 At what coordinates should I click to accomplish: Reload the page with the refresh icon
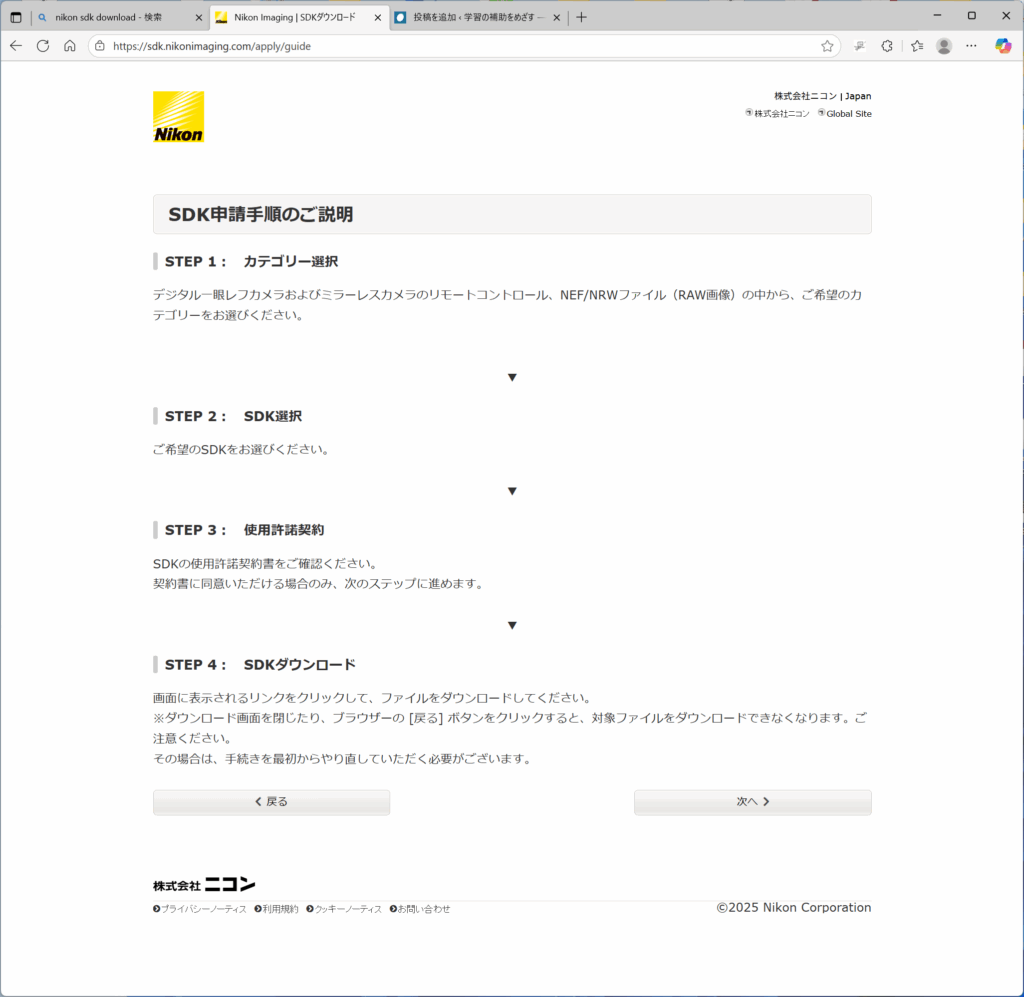[x=43, y=46]
